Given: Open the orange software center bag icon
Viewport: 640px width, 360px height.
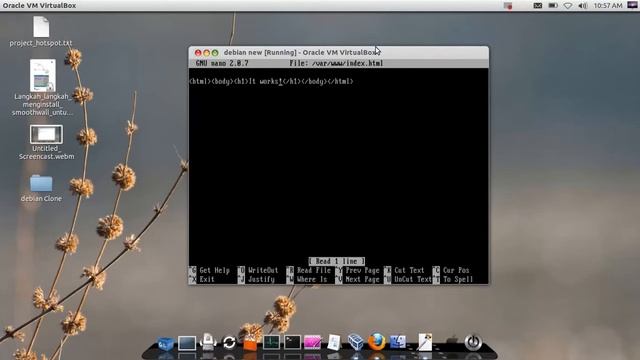Looking at the screenshot, I should [250, 342].
